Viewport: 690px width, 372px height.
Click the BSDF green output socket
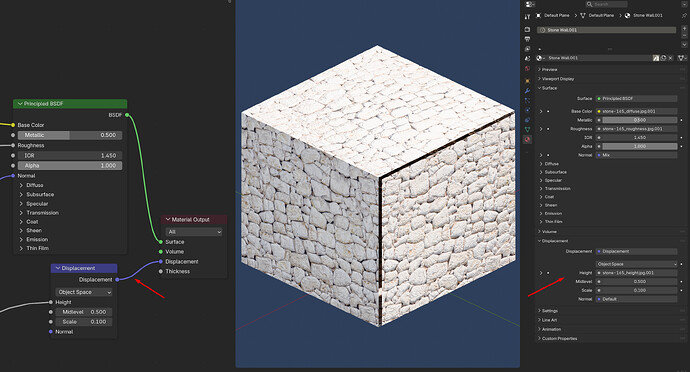pyautogui.click(x=127, y=115)
